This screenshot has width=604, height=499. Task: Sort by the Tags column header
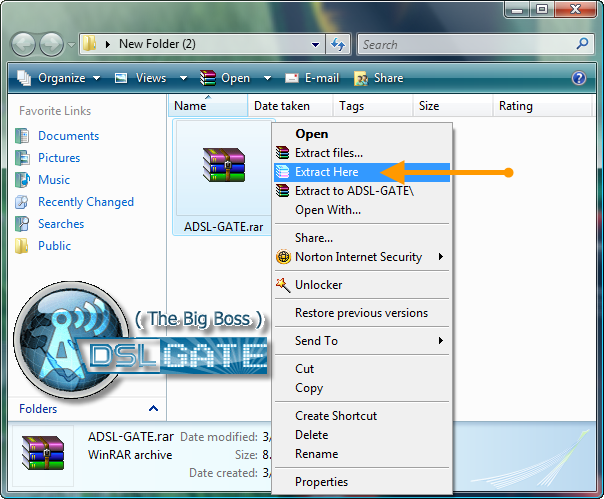[x=373, y=106]
